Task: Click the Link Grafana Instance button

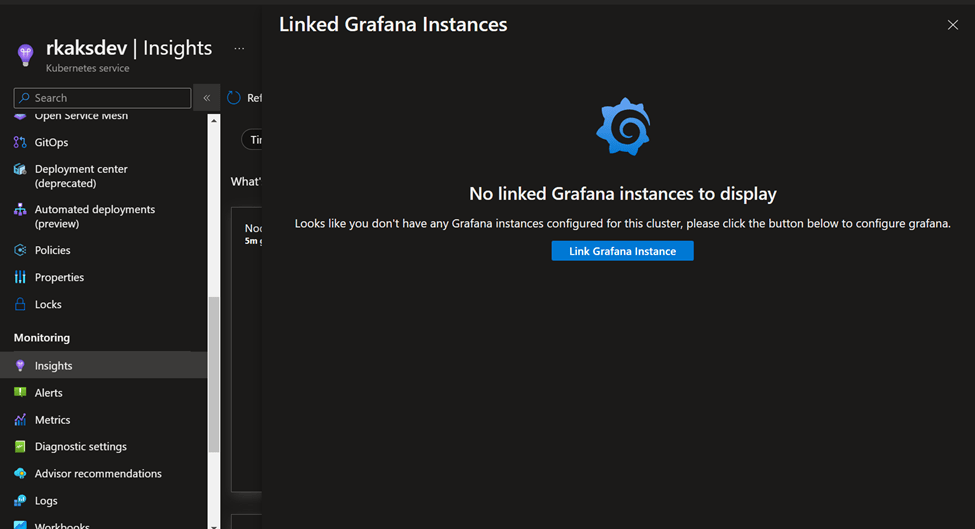Action: pyautogui.click(x=622, y=251)
